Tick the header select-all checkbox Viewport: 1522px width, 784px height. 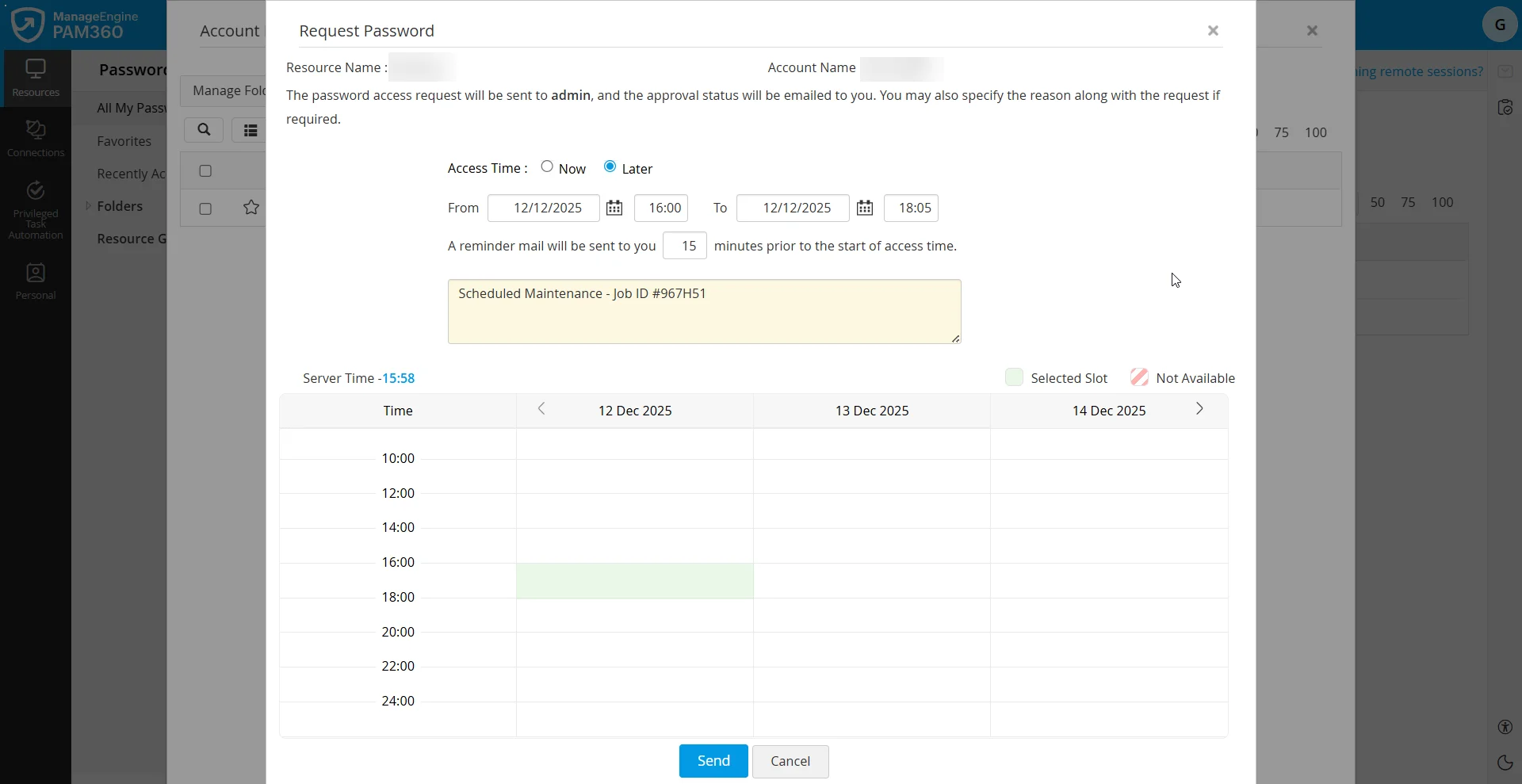pyautogui.click(x=205, y=171)
